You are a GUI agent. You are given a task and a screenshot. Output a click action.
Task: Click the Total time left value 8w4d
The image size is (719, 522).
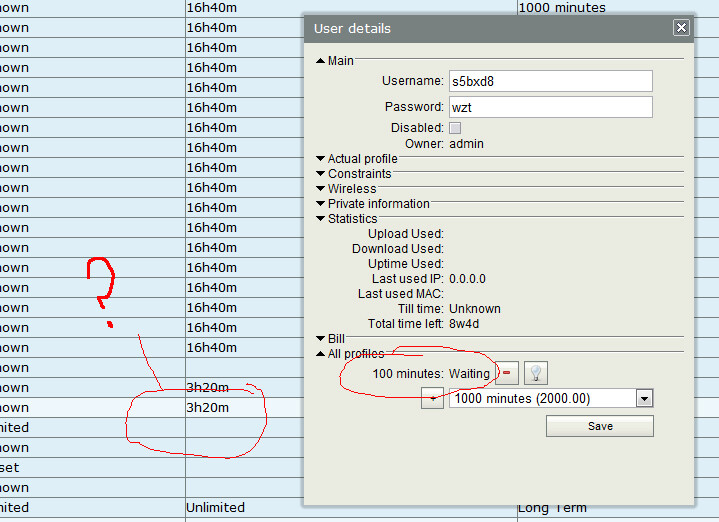(x=464, y=324)
